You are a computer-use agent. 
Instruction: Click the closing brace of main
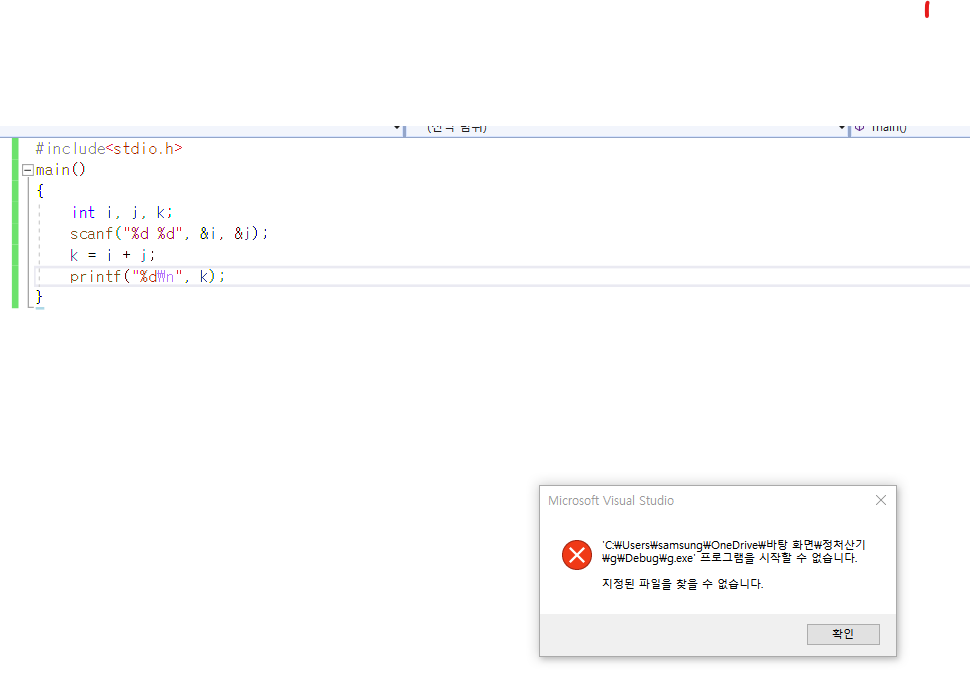[x=39, y=297]
